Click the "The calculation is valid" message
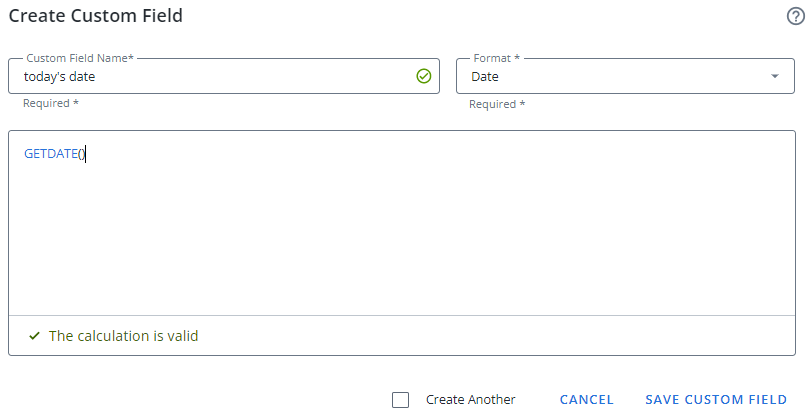The width and height of the screenshot is (806, 418). [123, 336]
